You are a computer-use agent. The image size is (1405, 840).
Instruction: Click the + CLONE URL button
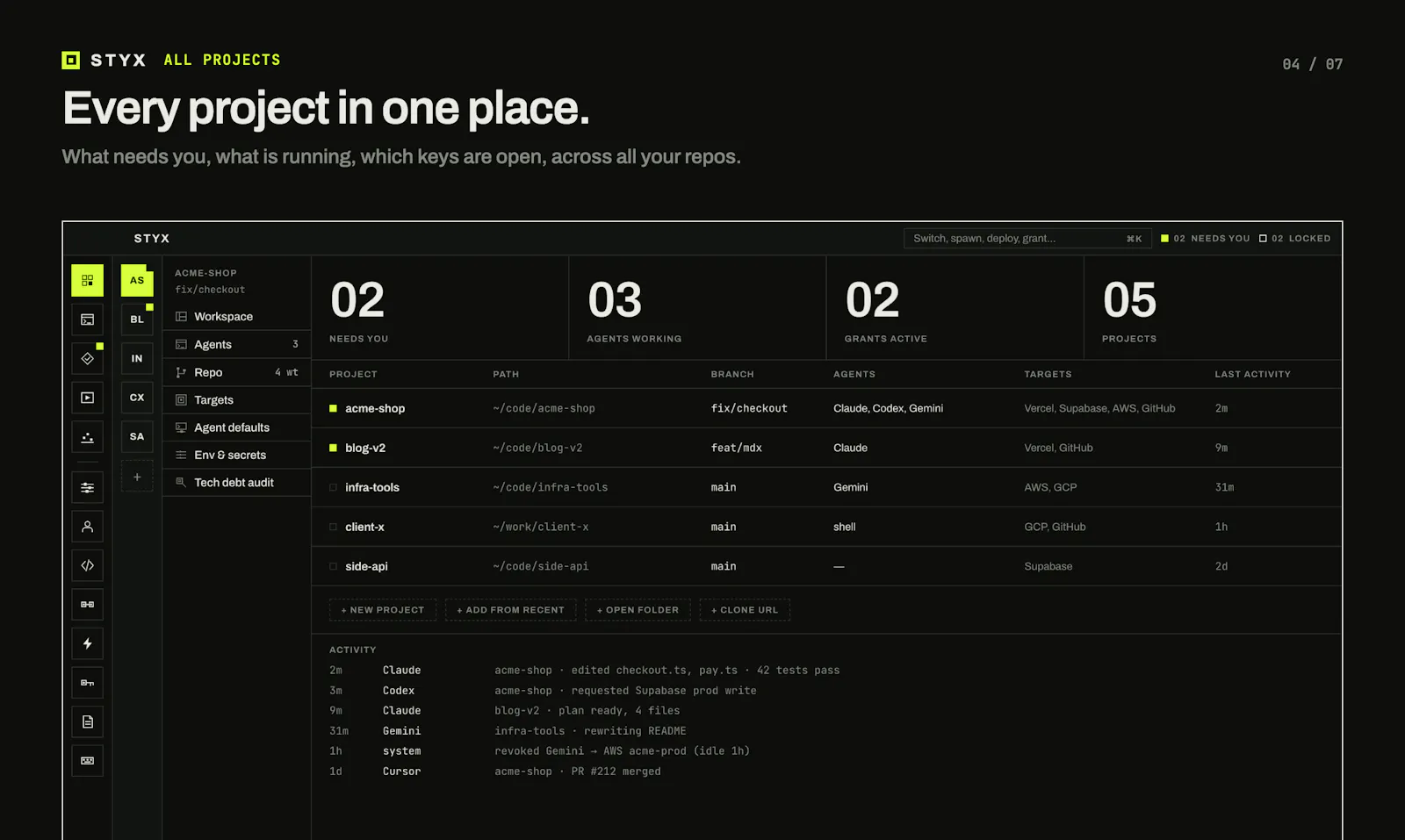(745, 610)
